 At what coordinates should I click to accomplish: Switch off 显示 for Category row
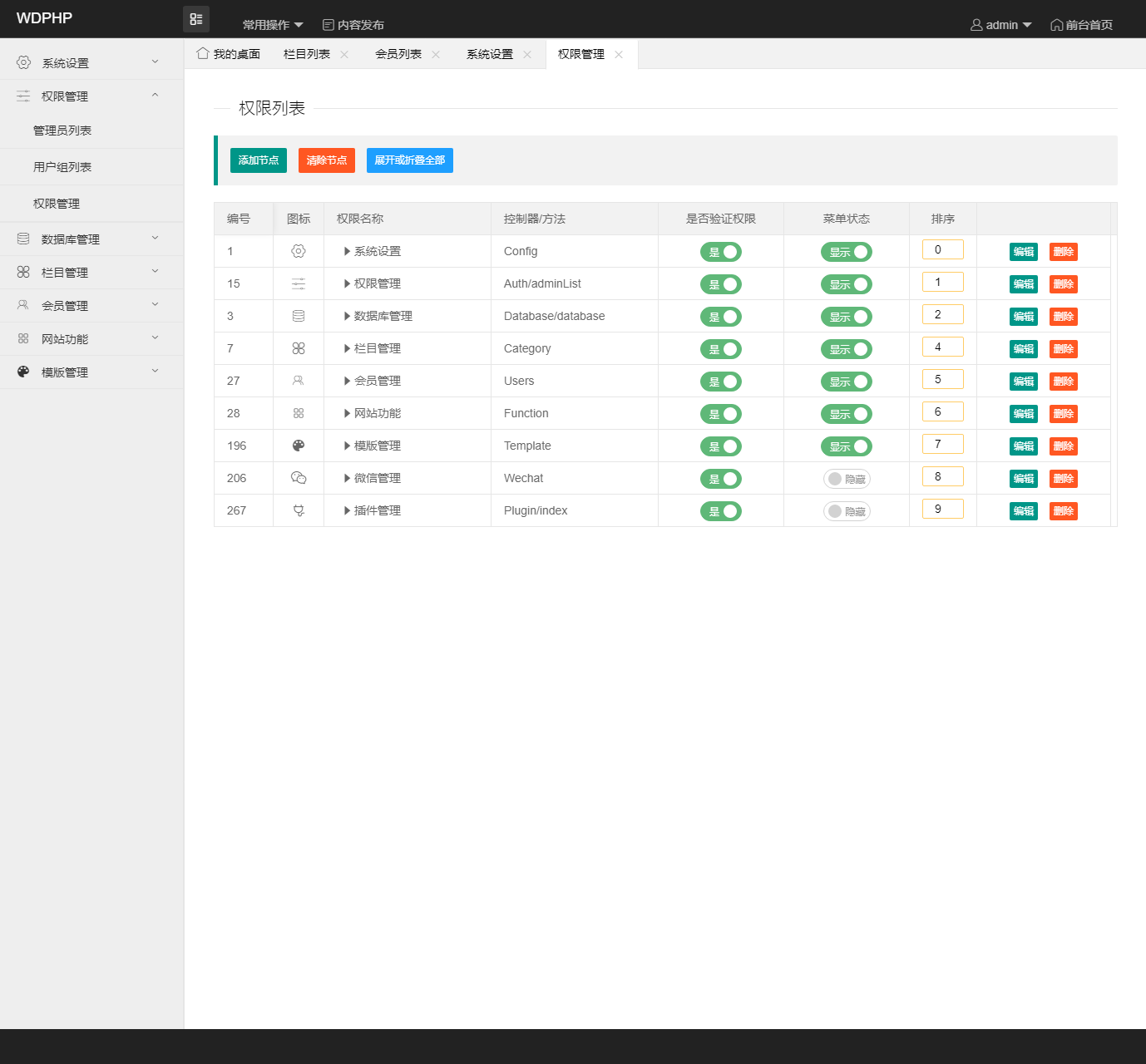point(847,349)
